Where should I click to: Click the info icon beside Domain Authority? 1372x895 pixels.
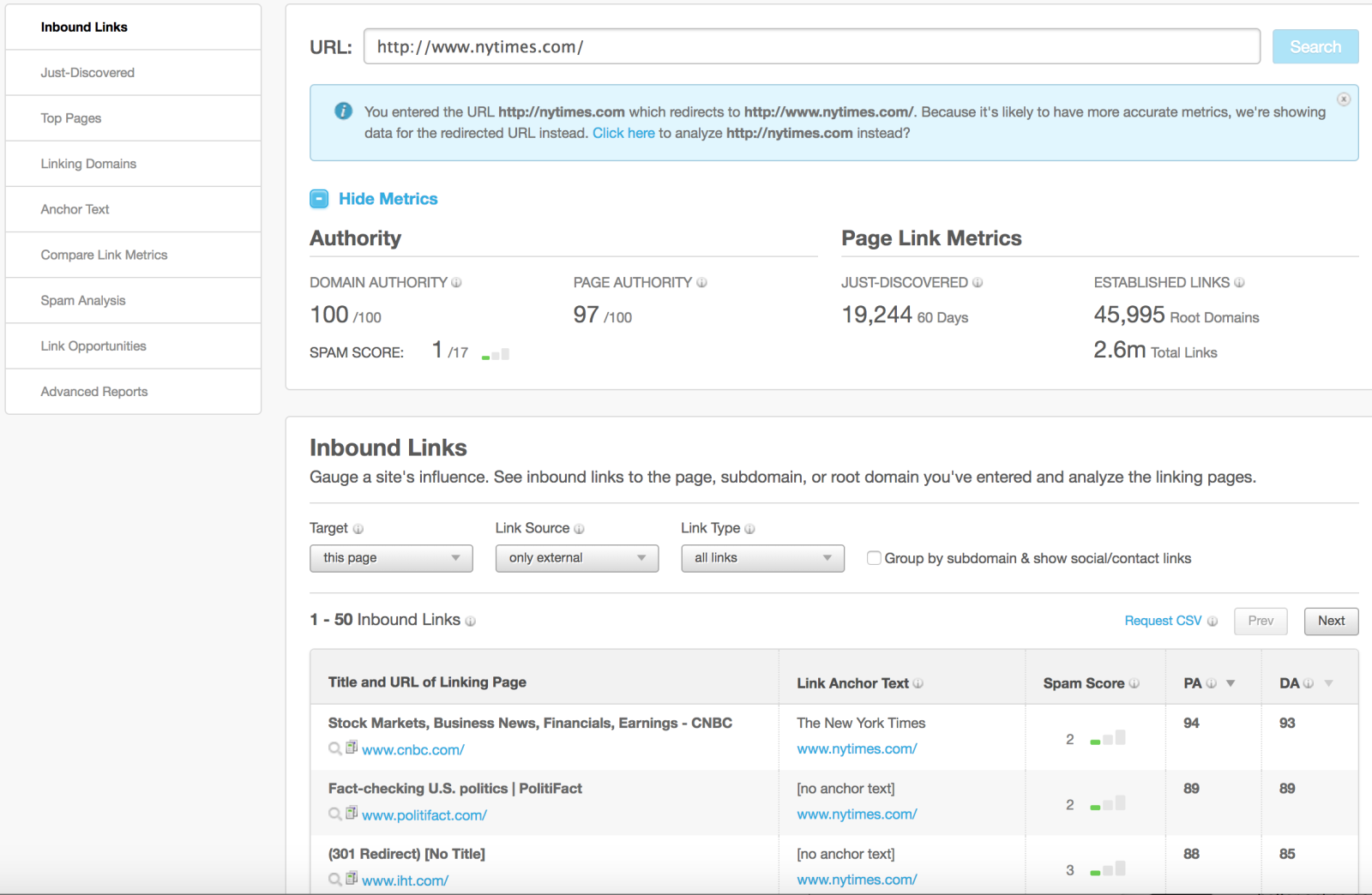456,283
